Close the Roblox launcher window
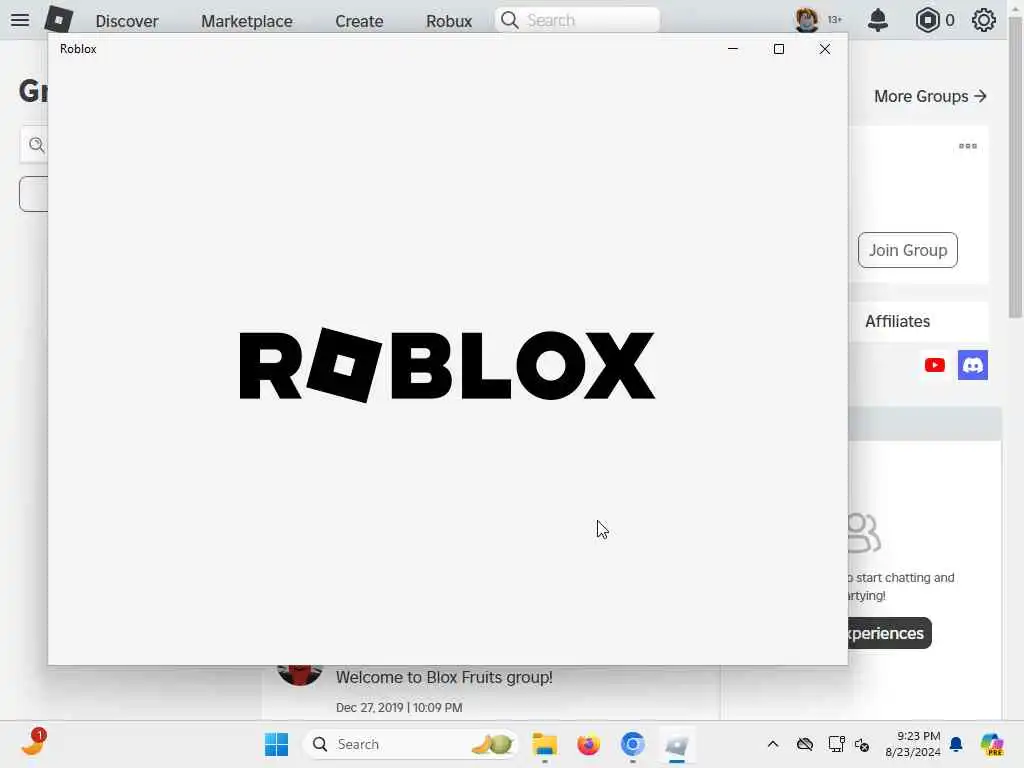 pyautogui.click(x=825, y=49)
